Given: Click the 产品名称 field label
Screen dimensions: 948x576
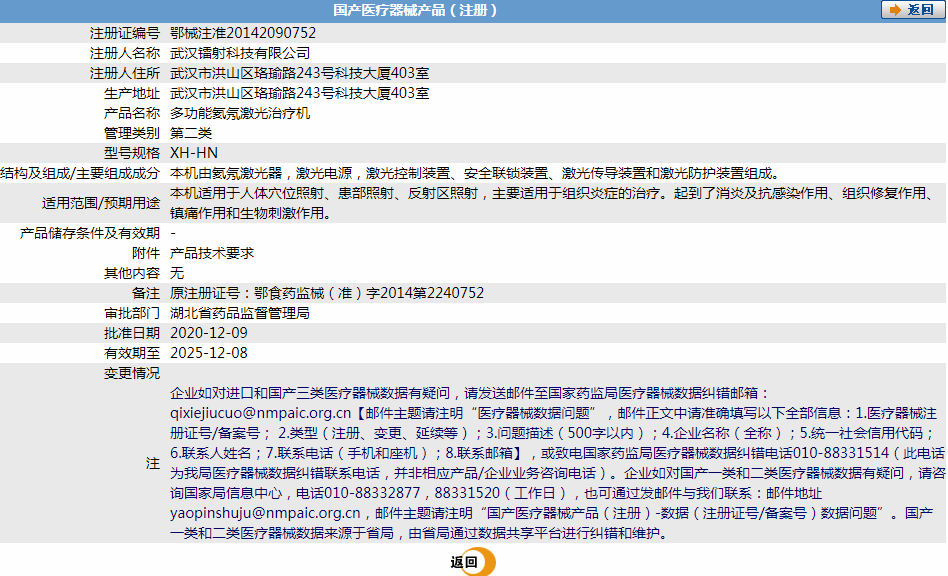Looking at the screenshot, I should click(132, 113).
